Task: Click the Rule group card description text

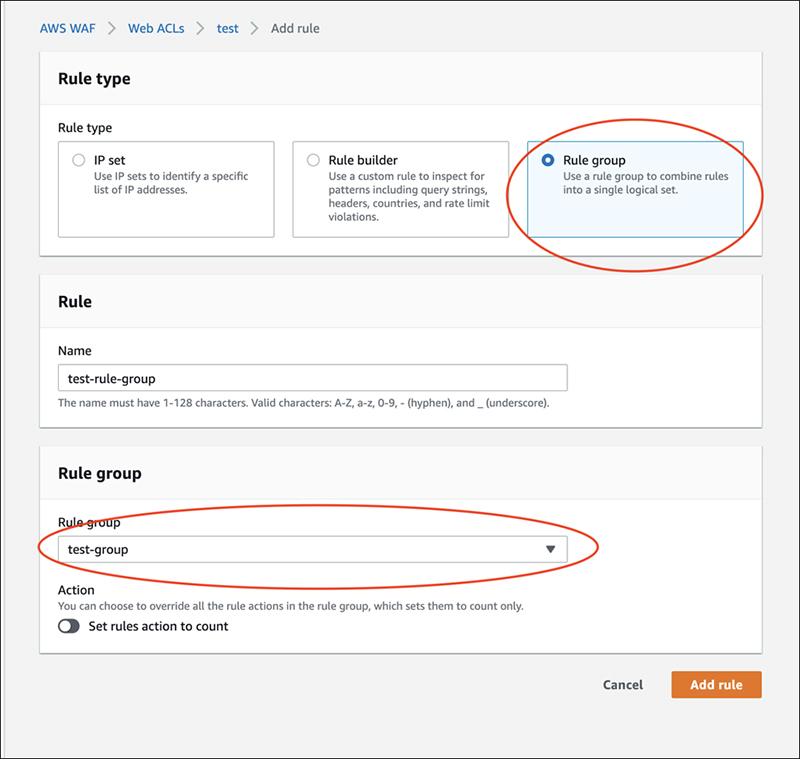Action: coord(645,183)
